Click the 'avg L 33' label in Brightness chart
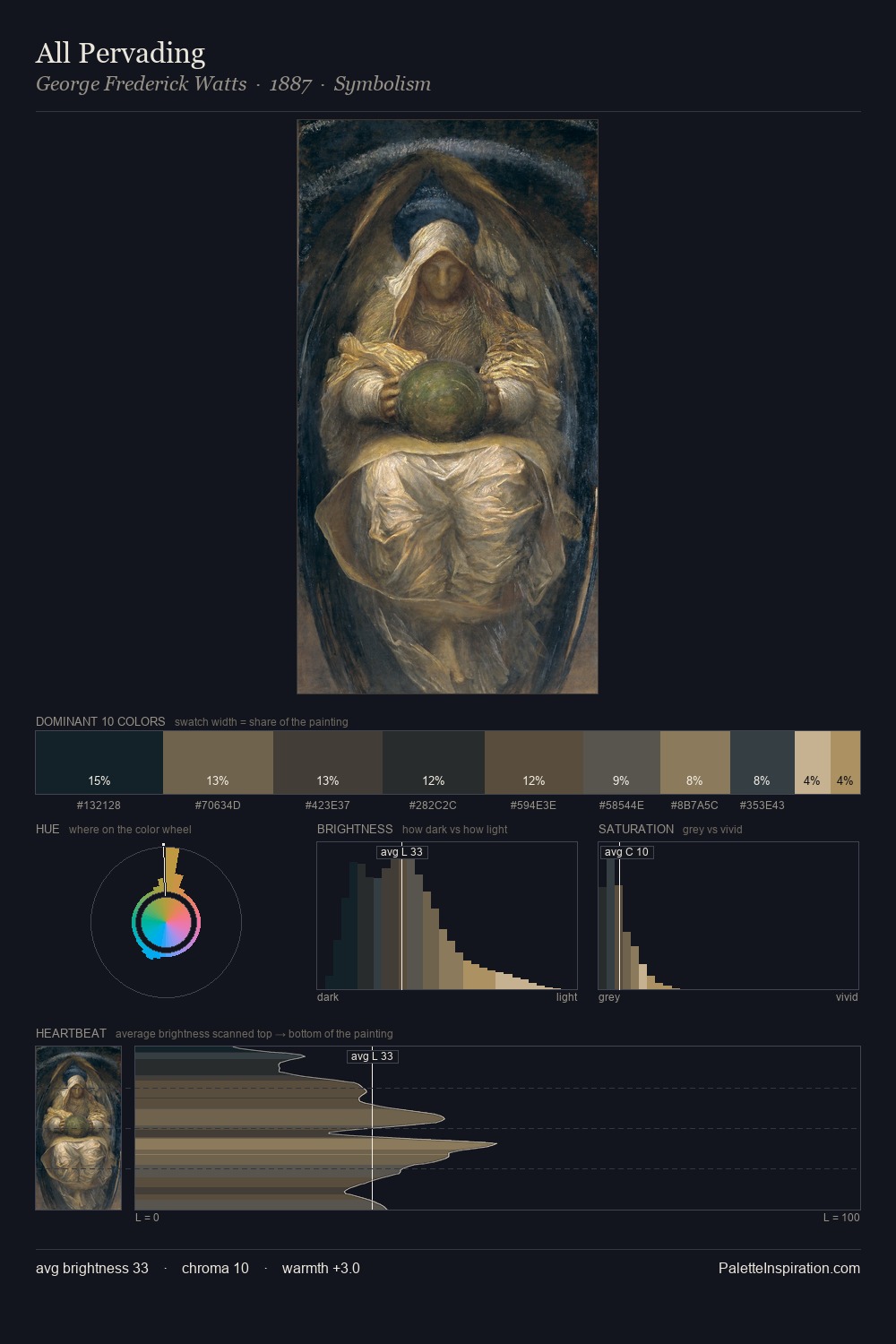This screenshot has height=1344, width=896. tap(401, 852)
